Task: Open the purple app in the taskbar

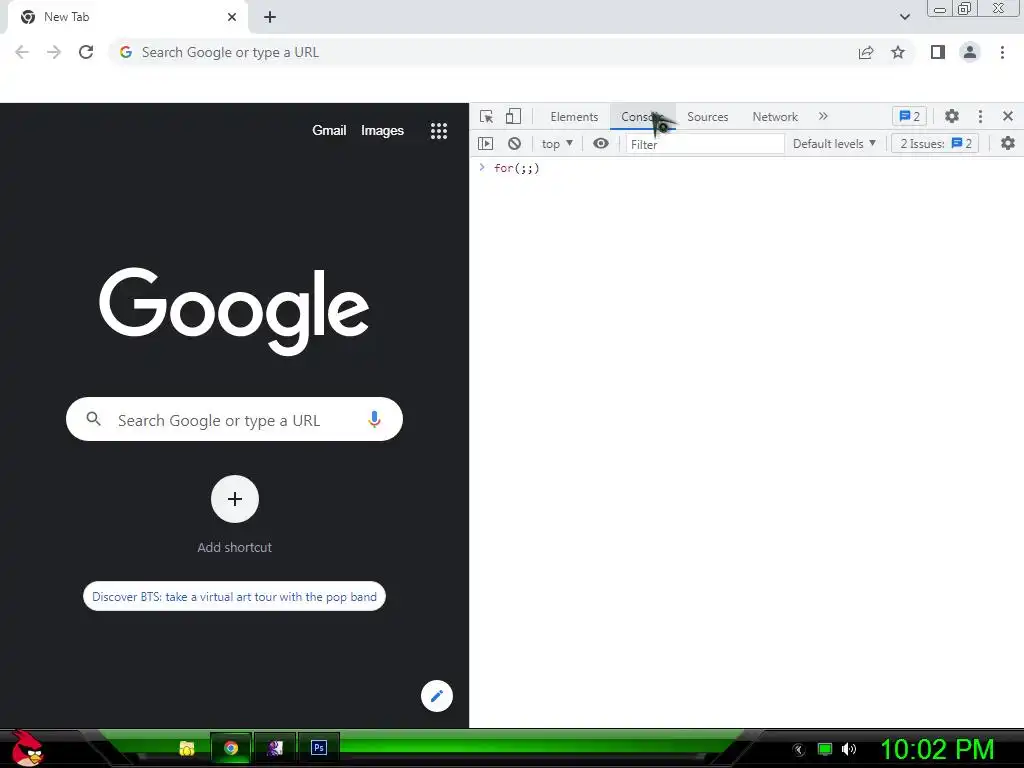Action: pos(275,748)
